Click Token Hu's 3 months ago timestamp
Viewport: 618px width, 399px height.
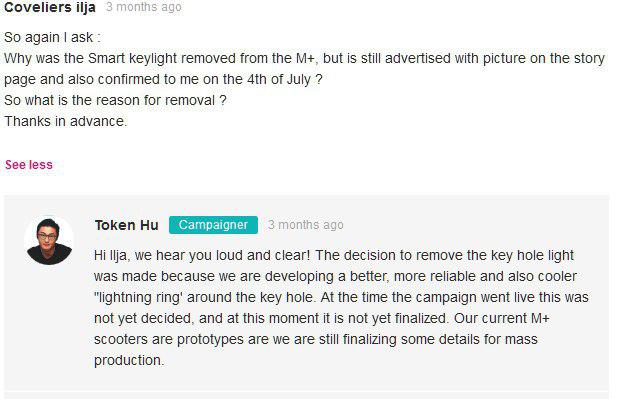coord(305,225)
